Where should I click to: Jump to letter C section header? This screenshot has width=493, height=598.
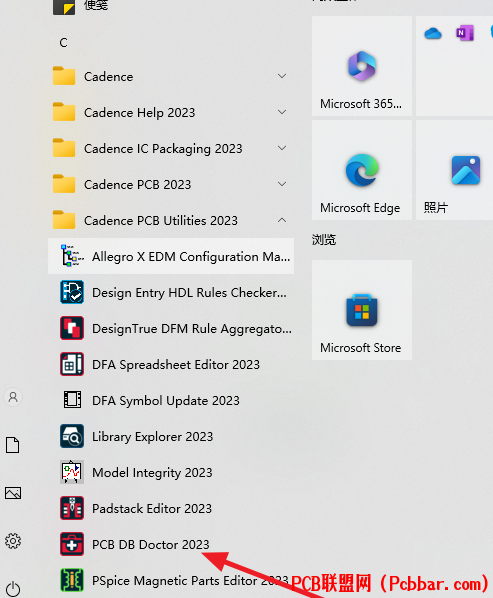(x=63, y=42)
